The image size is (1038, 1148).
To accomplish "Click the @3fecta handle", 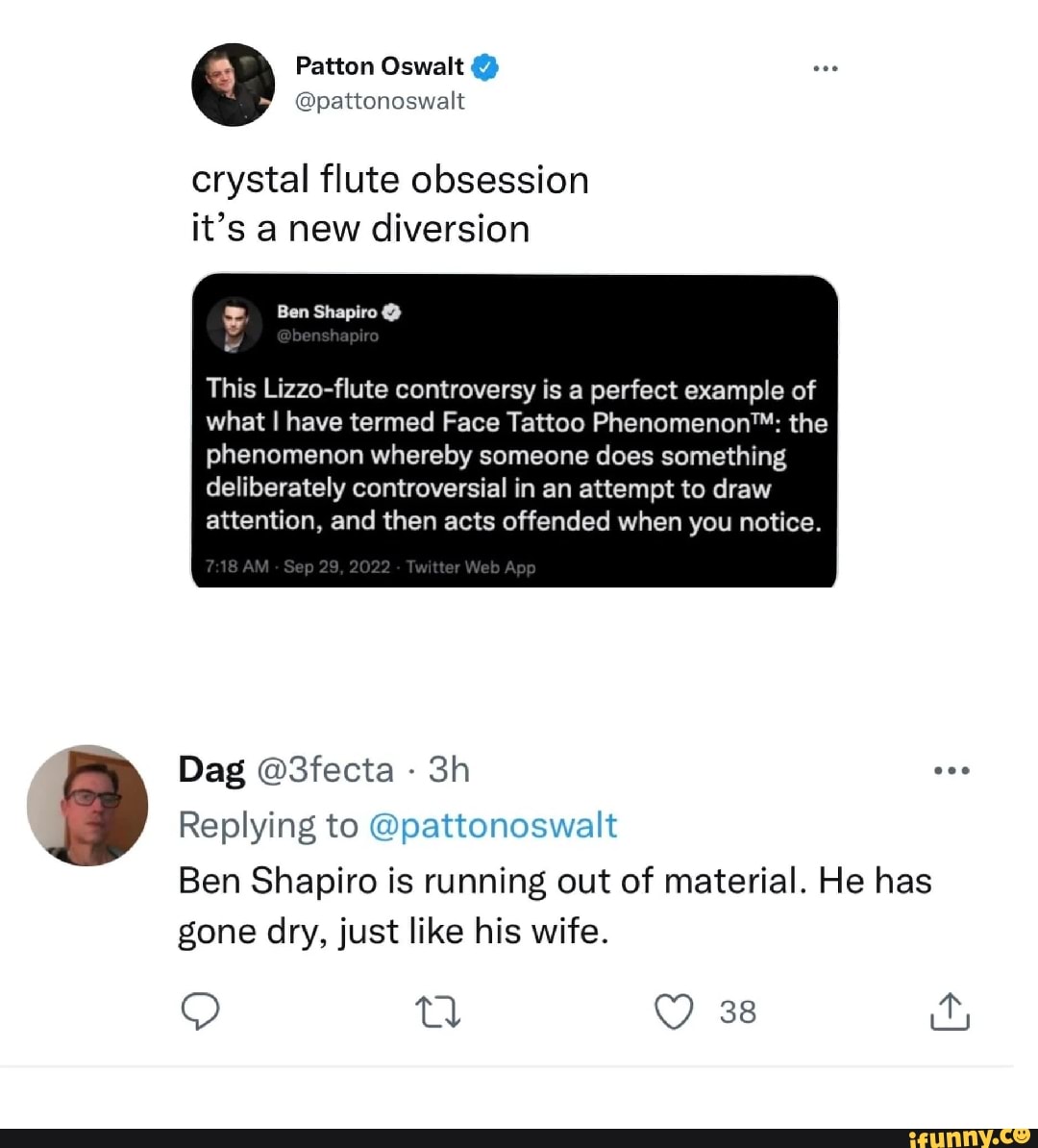I will 326,770.
